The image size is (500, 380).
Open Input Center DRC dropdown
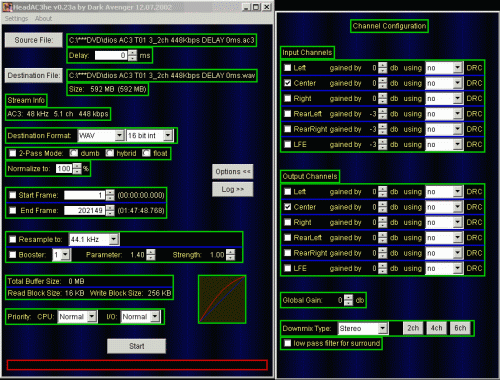tap(444, 83)
